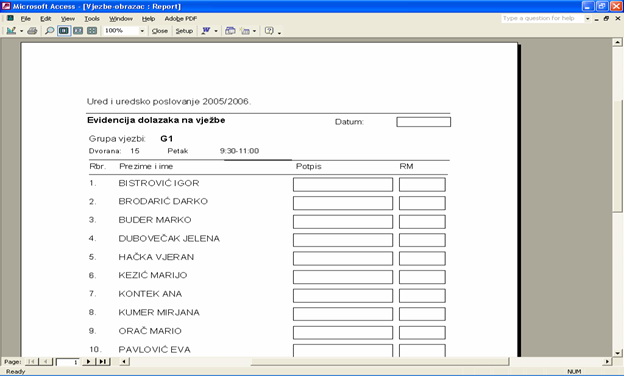This screenshot has height=377, width=626.
Task: Go to next page navigation button
Action: [88, 362]
